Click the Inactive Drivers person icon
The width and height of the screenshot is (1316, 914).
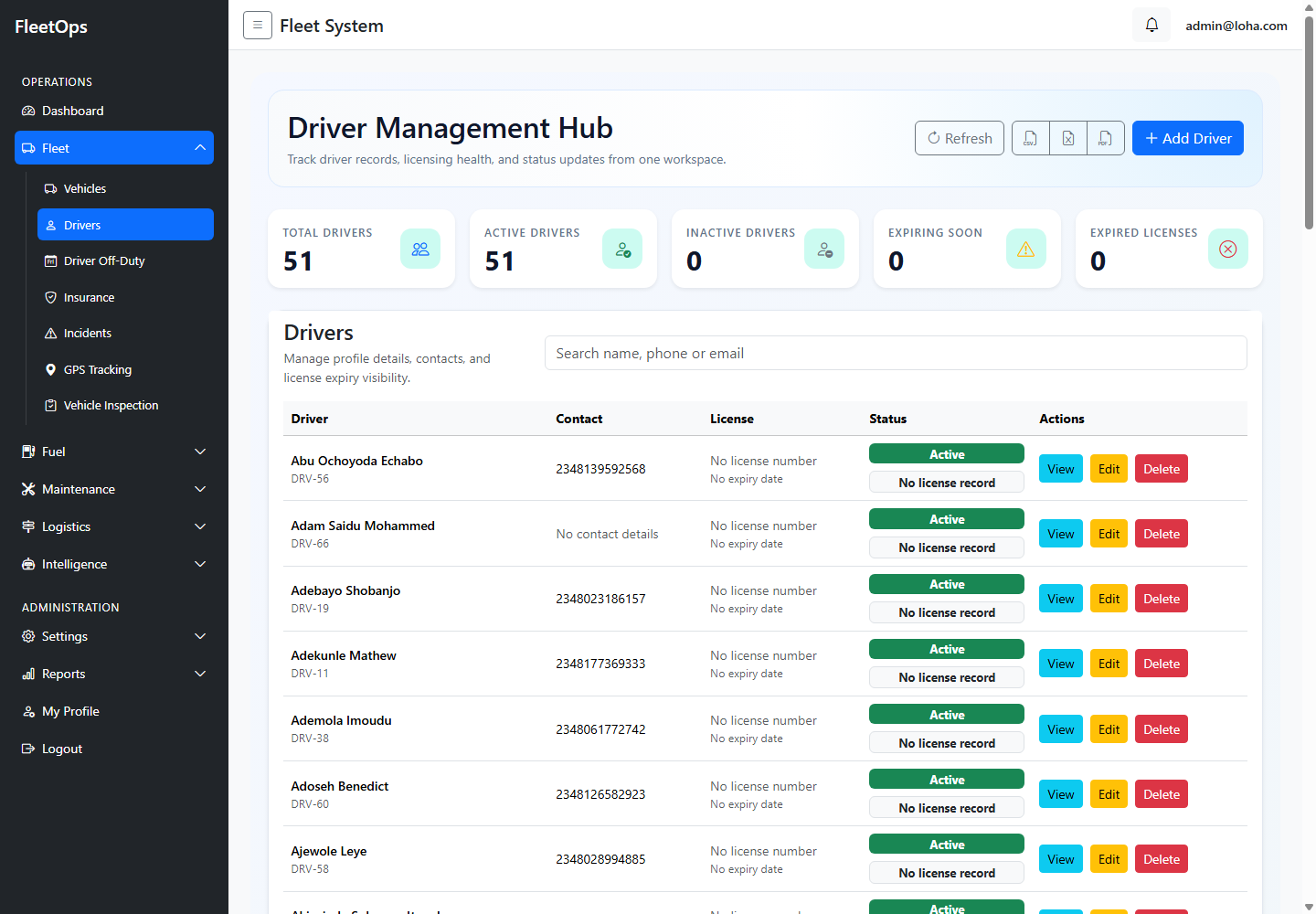click(x=824, y=249)
